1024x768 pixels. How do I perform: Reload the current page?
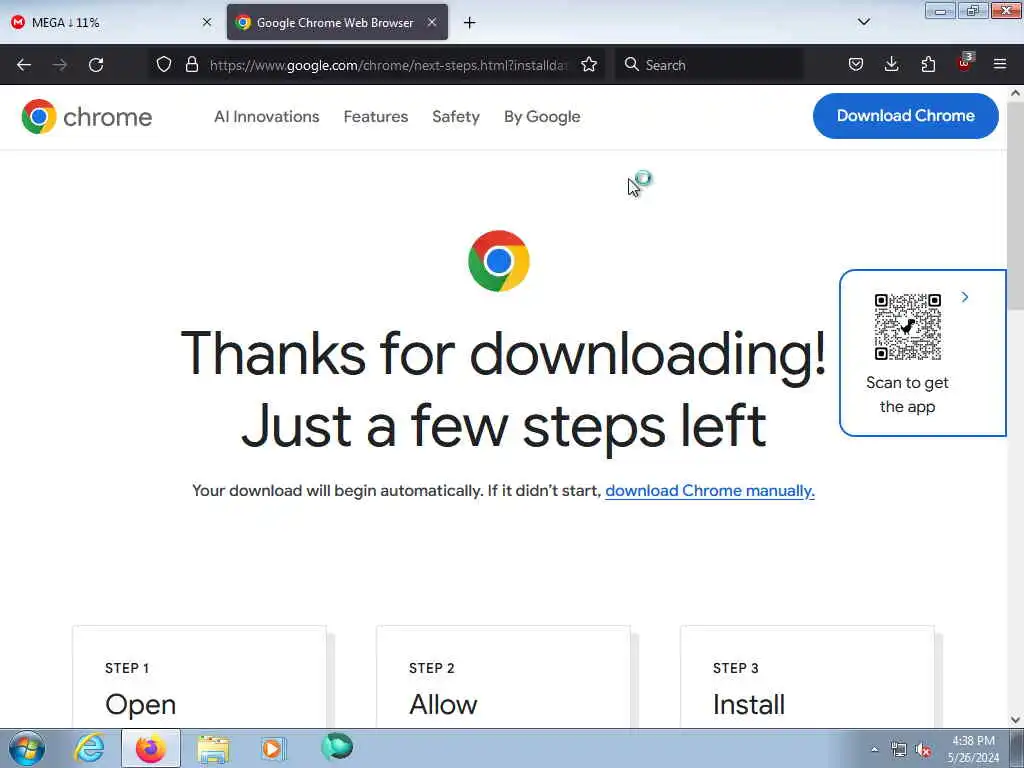coord(96,65)
